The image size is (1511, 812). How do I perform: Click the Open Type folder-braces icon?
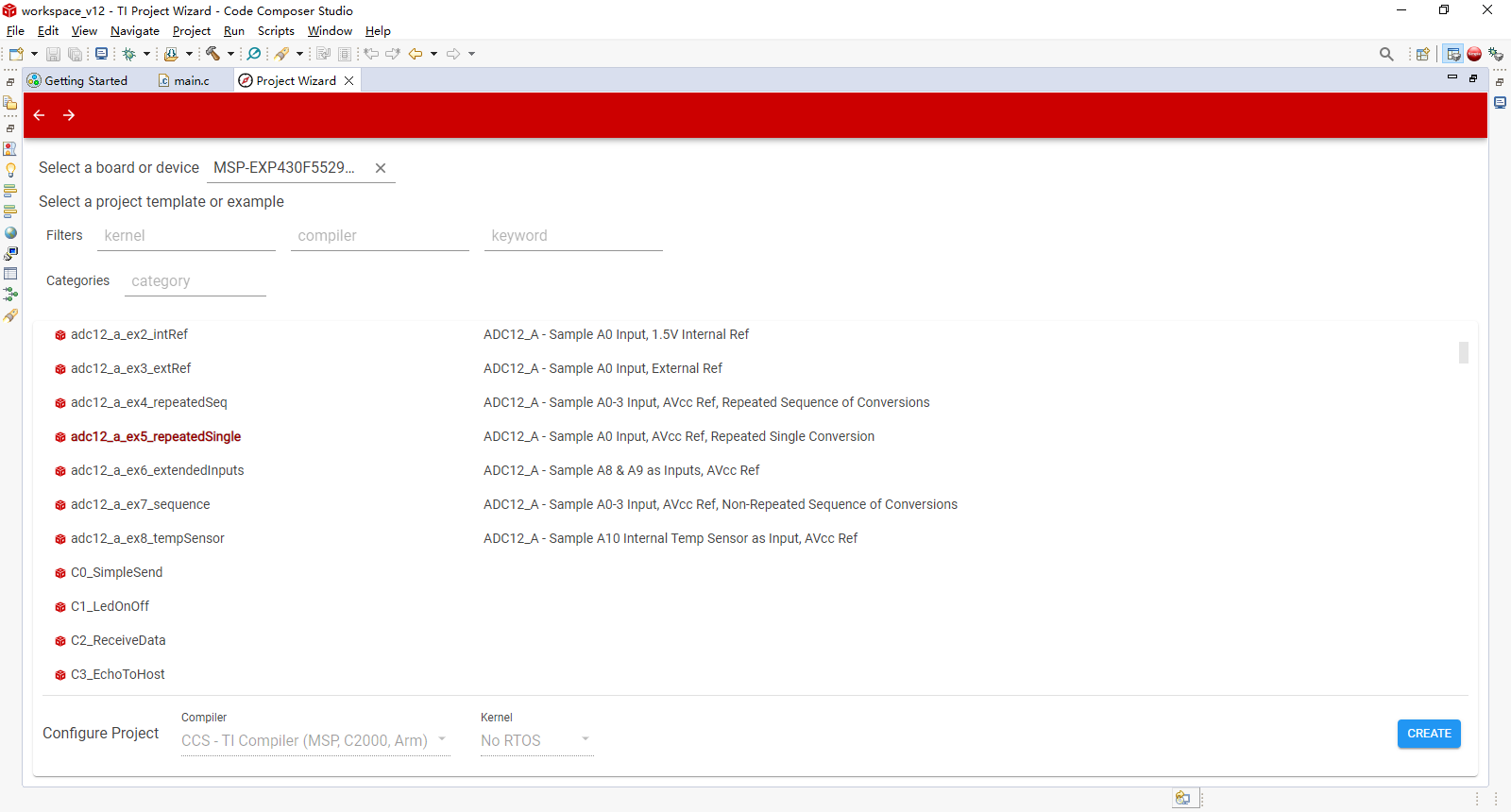(x=171, y=54)
